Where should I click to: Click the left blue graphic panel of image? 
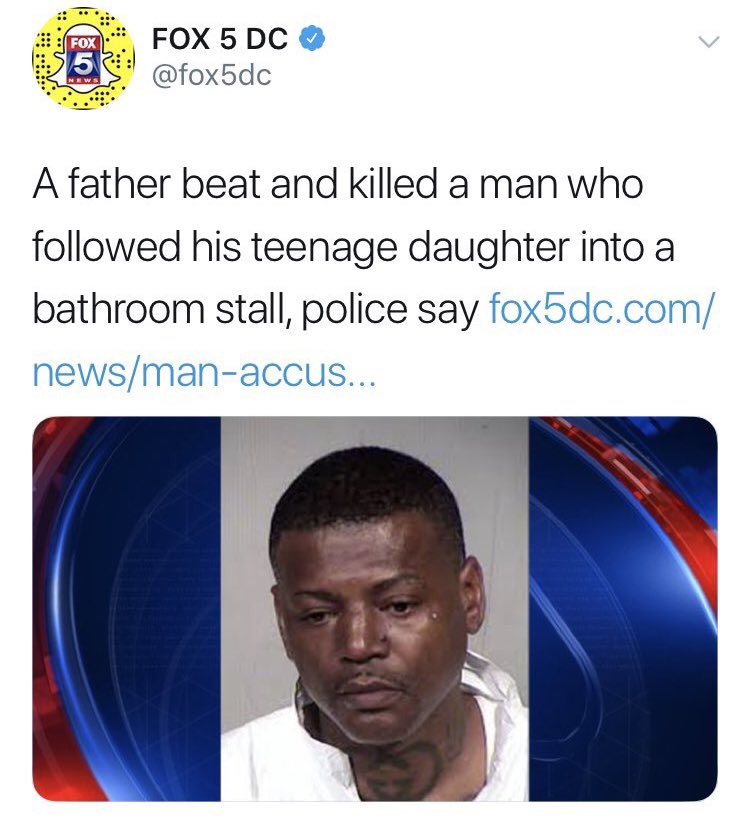(x=127, y=609)
